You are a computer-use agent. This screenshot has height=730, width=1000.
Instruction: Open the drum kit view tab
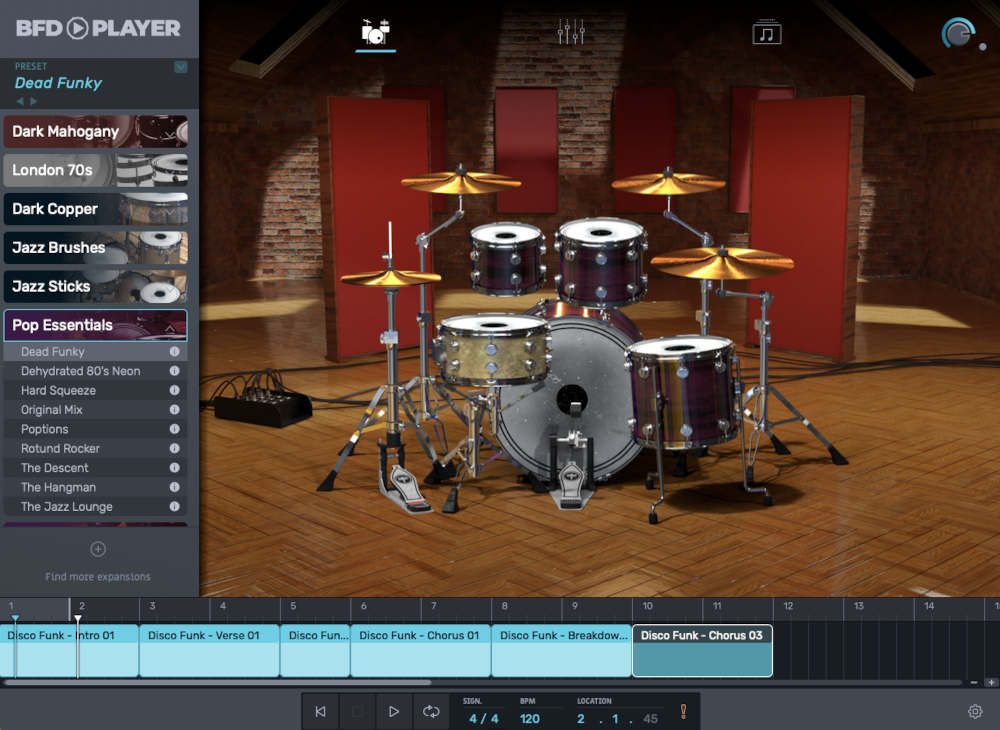[376, 32]
